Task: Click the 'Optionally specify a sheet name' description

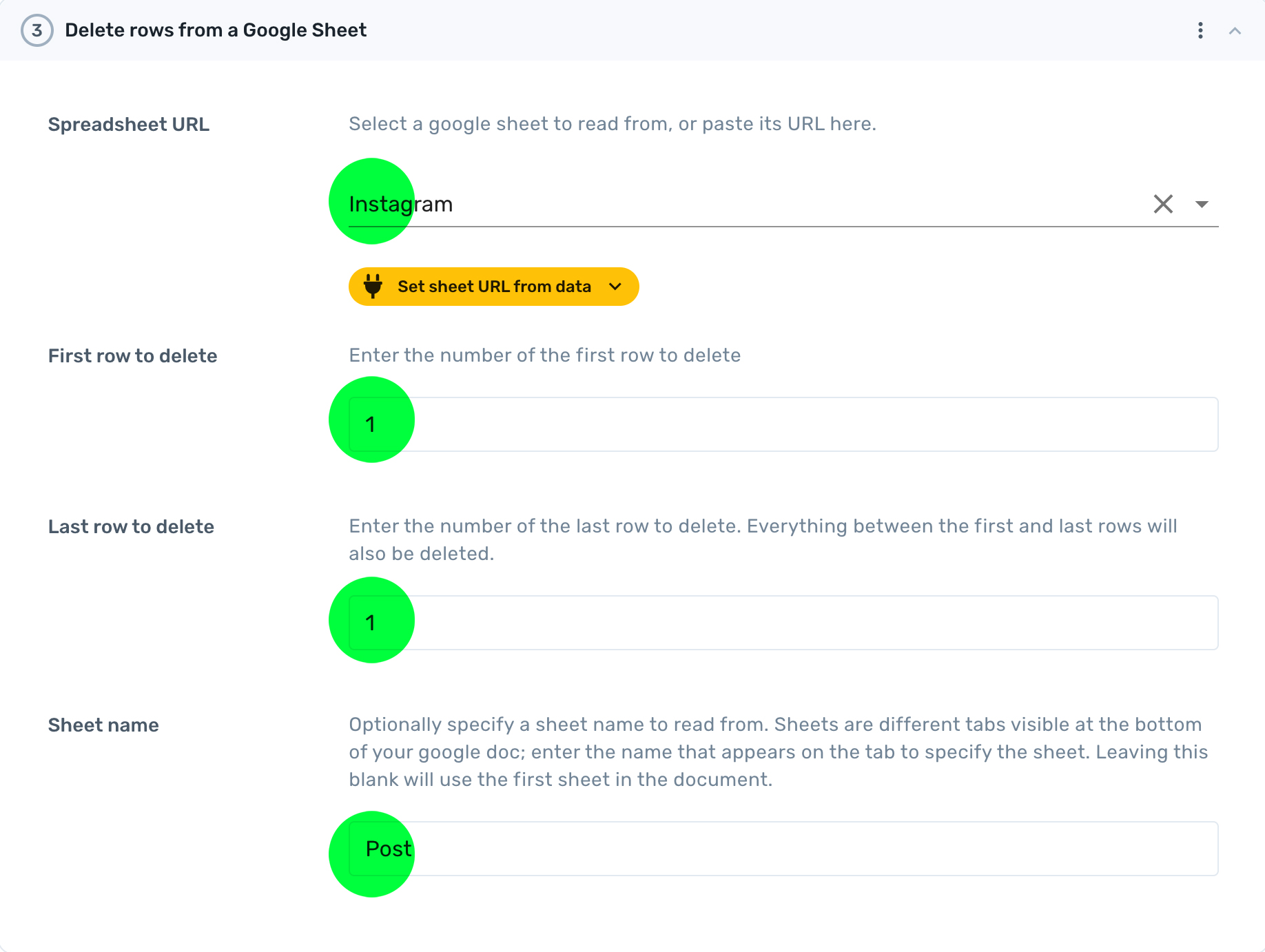Action: (x=778, y=752)
